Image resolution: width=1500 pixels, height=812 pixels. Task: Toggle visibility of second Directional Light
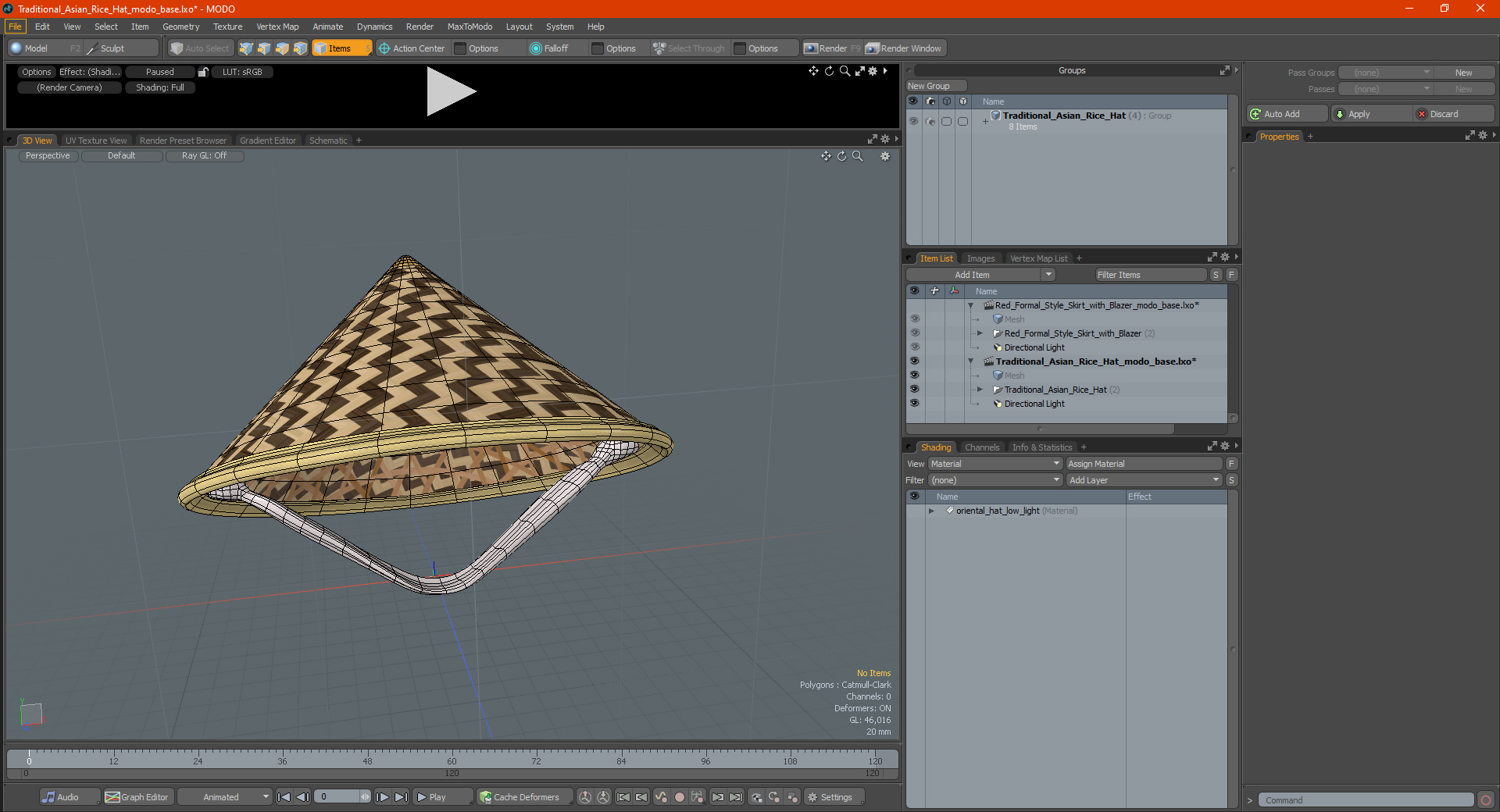915,403
